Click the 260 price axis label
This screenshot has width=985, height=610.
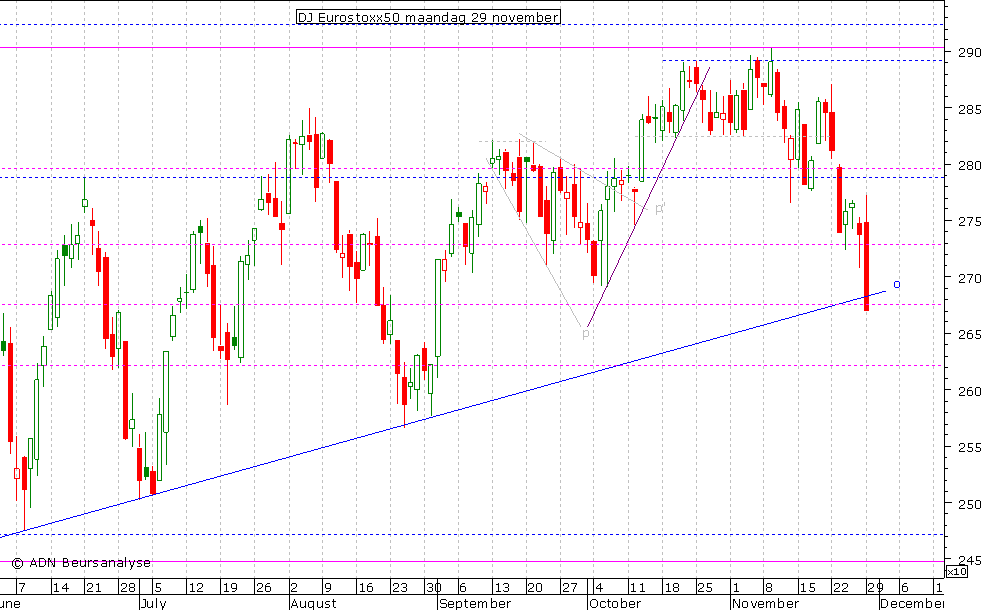[x=969, y=391]
